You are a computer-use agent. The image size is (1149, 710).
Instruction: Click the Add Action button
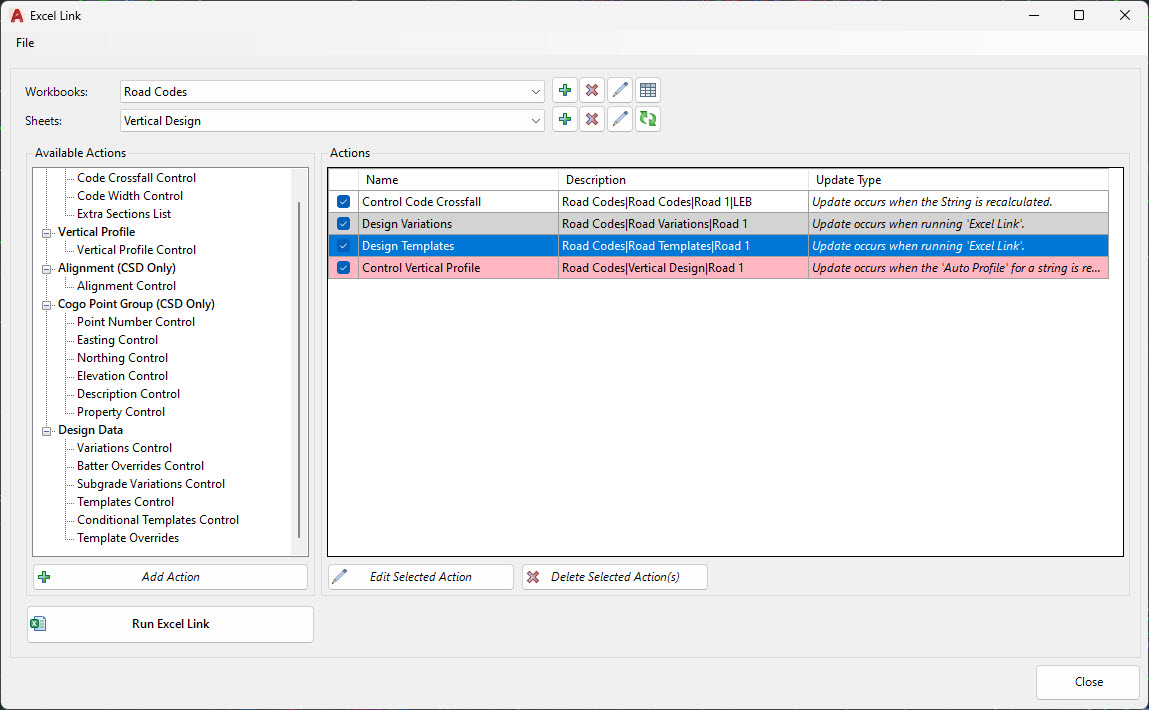[x=170, y=577]
